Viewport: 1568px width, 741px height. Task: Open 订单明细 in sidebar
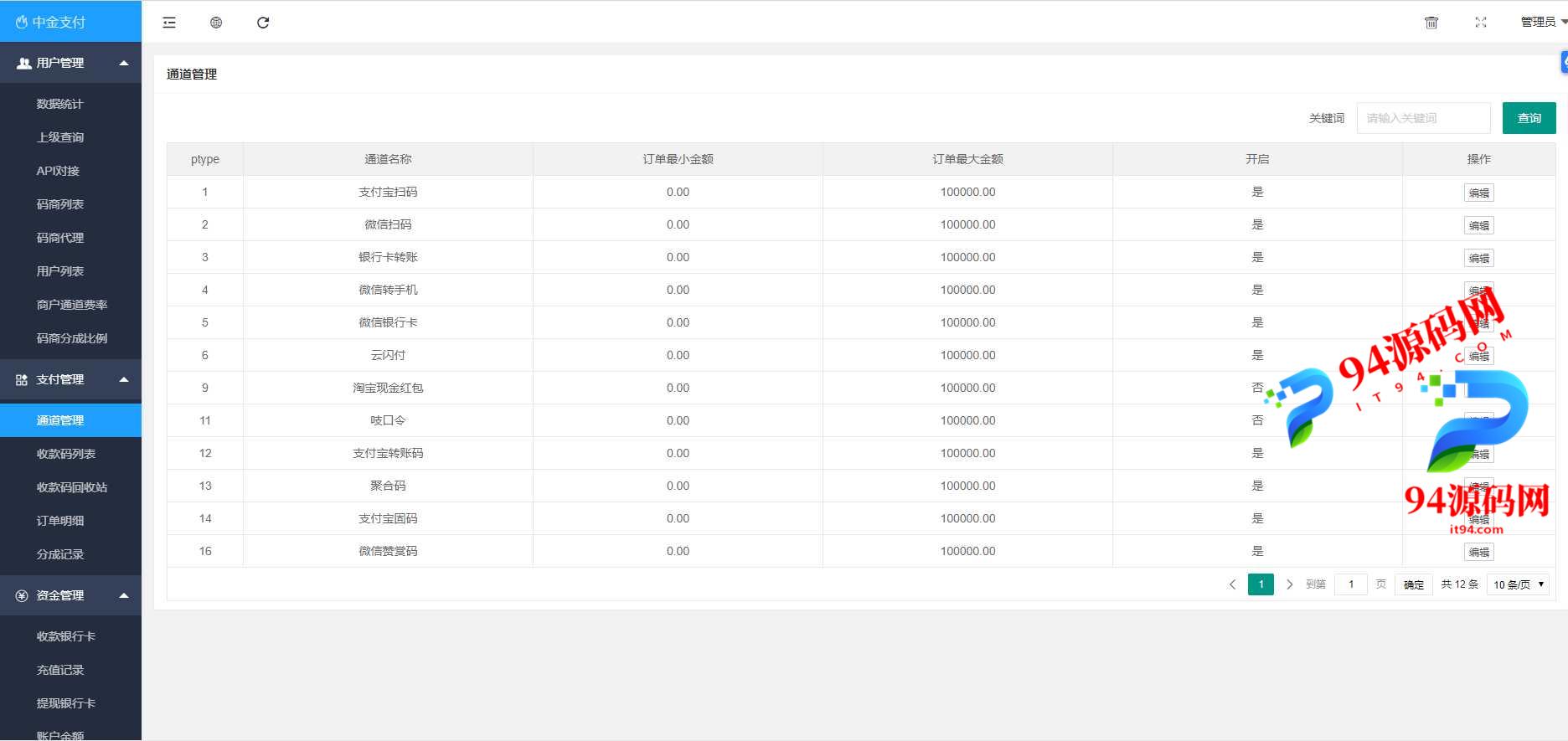coord(60,521)
